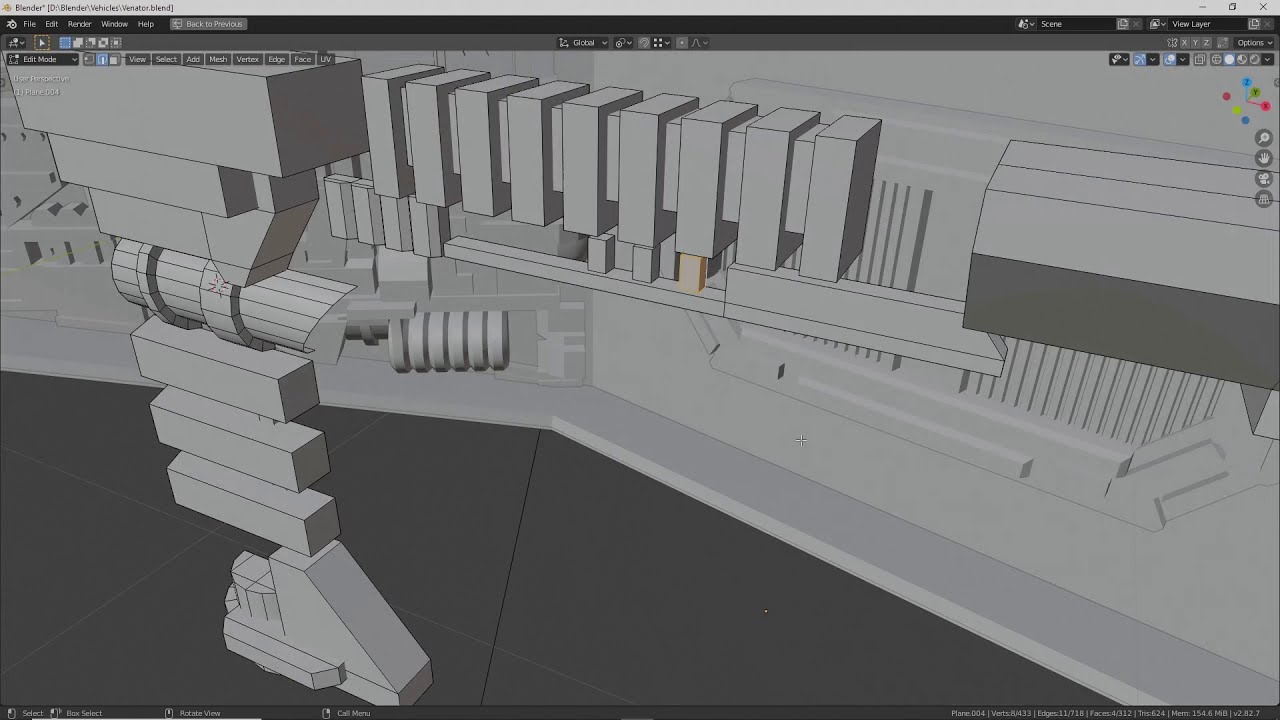Zoom the viewport with magnifier gizmo
The width and height of the screenshot is (1280, 720).
tap(1264, 138)
